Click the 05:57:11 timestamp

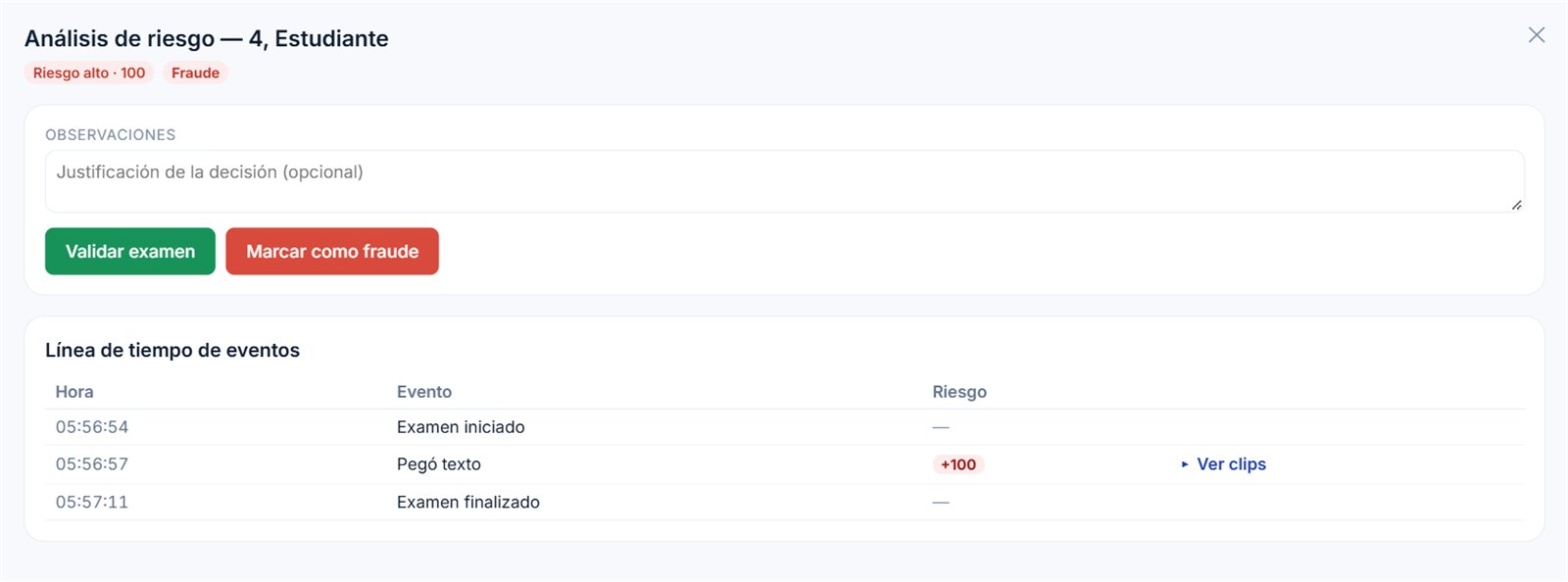[92, 502]
